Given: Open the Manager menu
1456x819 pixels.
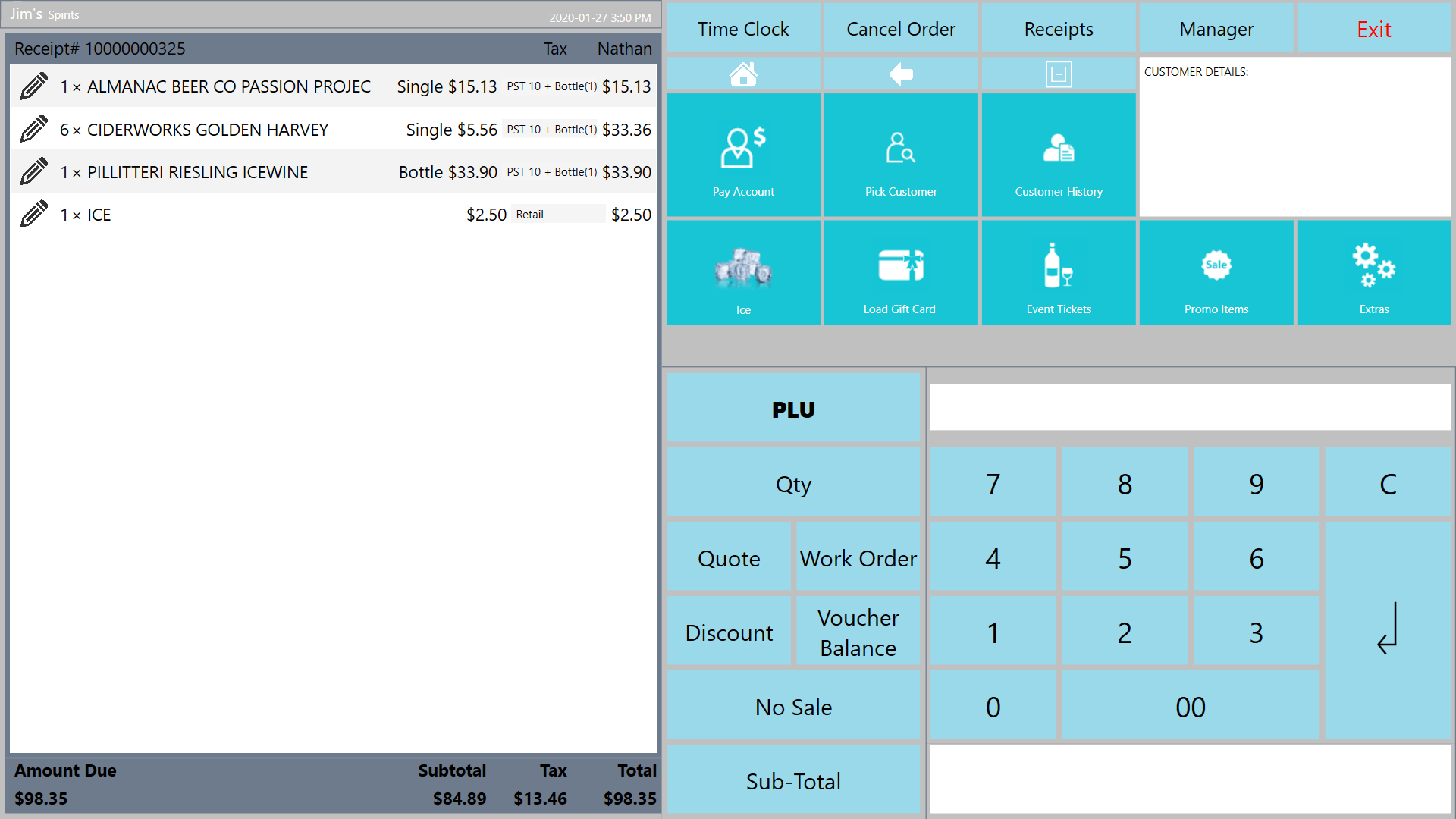Looking at the screenshot, I should 1216,29.
